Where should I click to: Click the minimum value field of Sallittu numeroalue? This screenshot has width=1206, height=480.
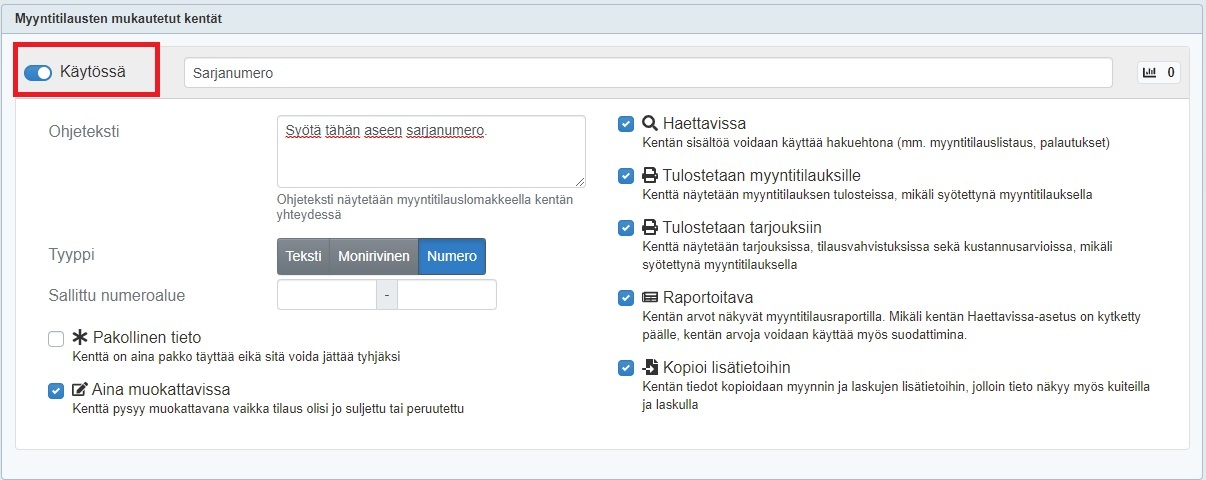[326, 295]
